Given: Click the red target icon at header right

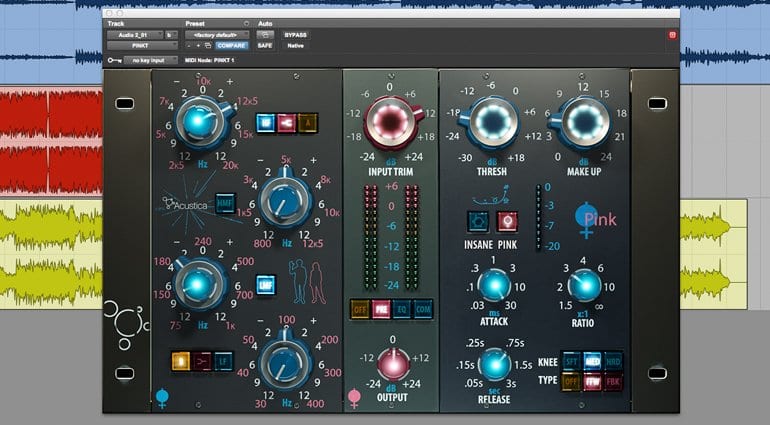Looking at the screenshot, I should (x=673, y=35).
